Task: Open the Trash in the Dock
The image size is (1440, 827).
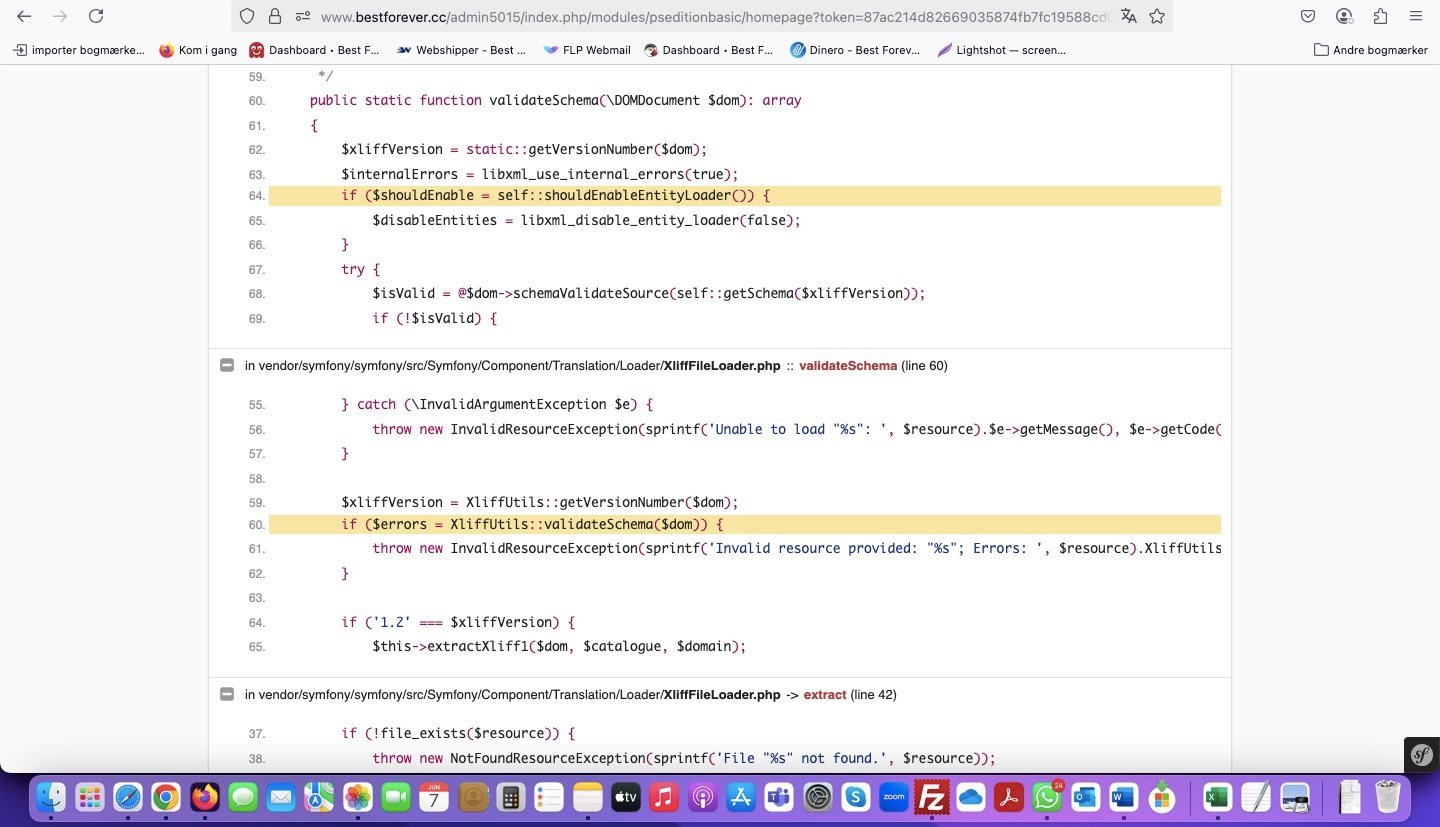Action: click(1388, 797)
